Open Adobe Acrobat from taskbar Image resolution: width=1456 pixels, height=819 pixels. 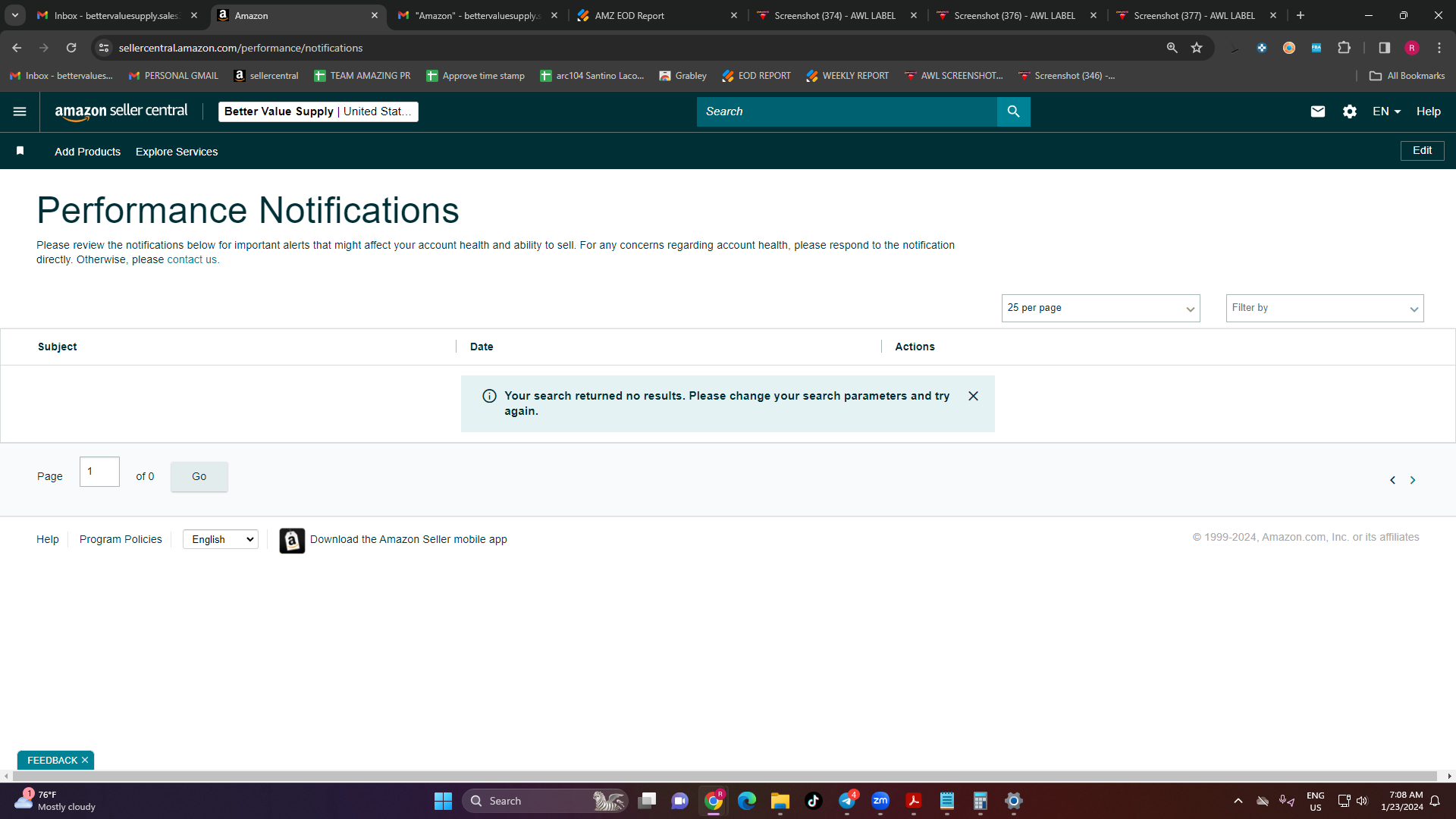[914, 801]
